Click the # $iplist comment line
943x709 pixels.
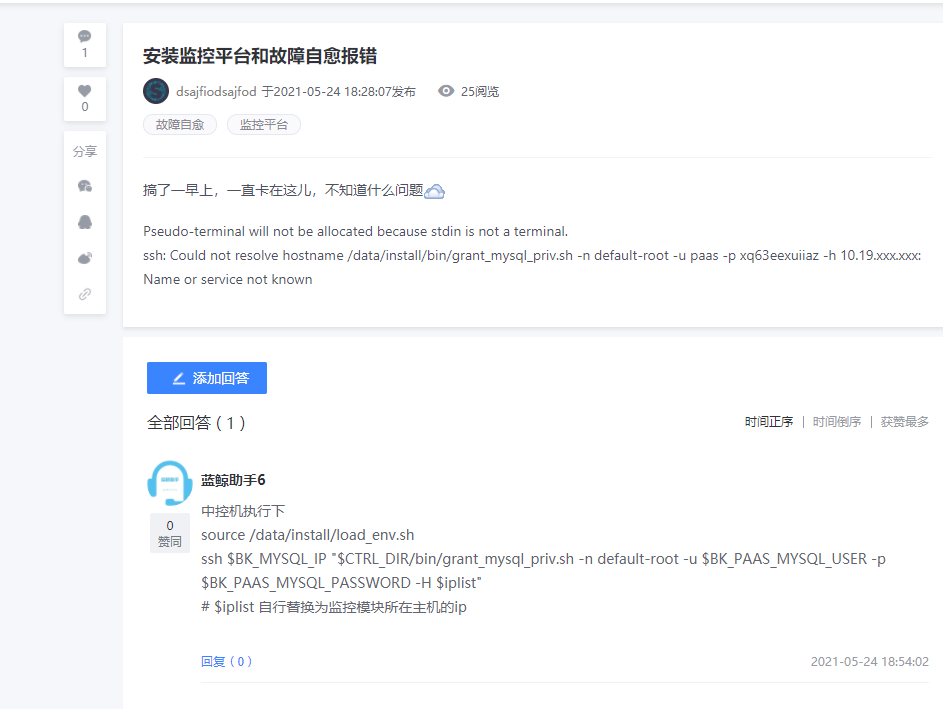(x=334, y=607)
